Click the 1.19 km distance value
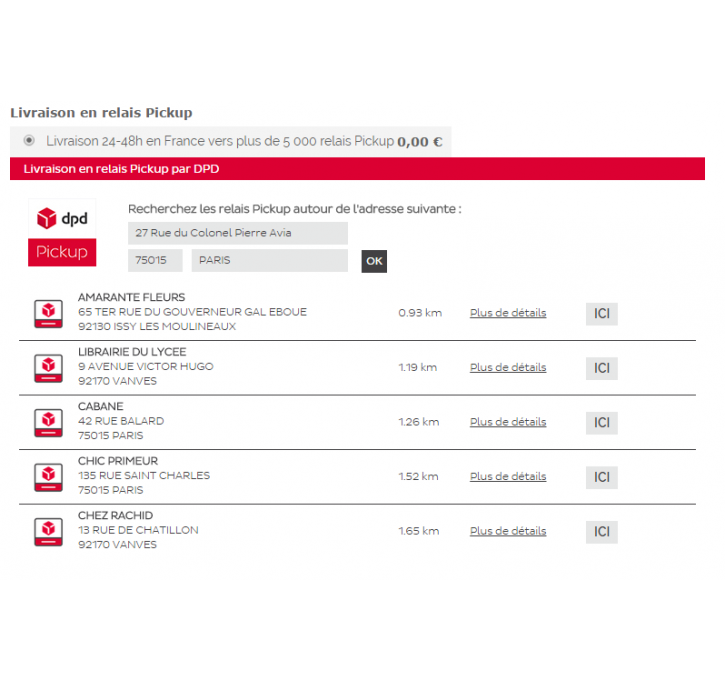Screen dimensions: 725x680 (x=418, y=368)
